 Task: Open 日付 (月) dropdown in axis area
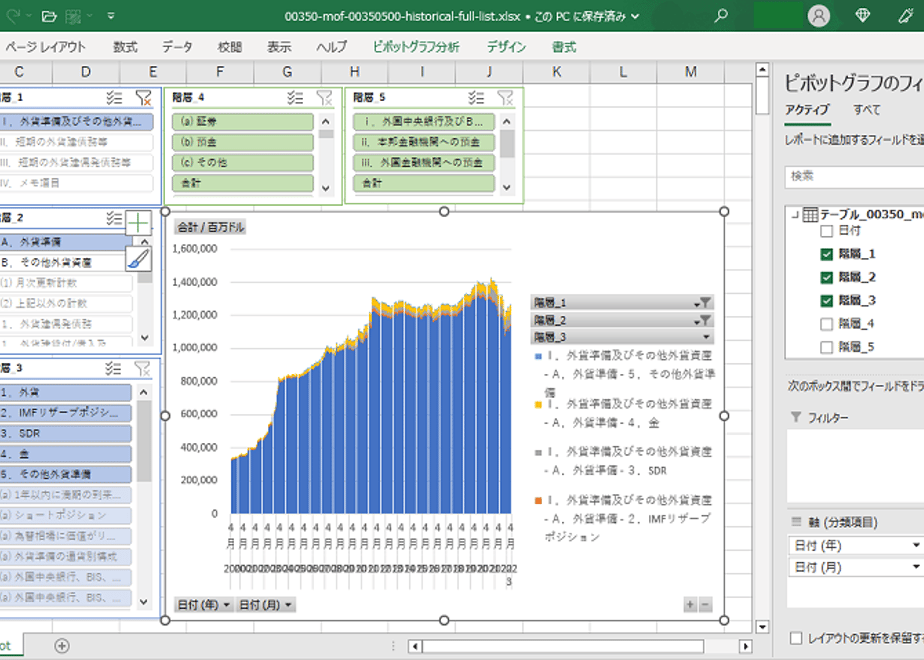pyautogui.click(x=916, y=567)
